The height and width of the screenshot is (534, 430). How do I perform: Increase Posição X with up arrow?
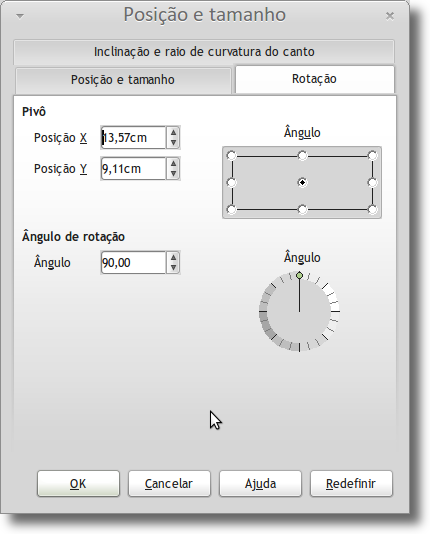(x=174, y=132)
